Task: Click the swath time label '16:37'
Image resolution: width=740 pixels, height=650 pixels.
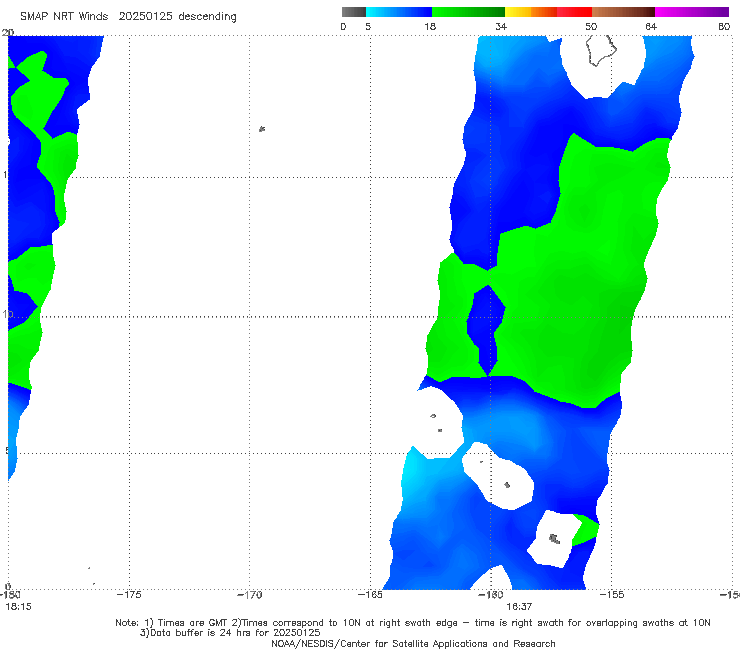Action: click(x=519, y=607)
